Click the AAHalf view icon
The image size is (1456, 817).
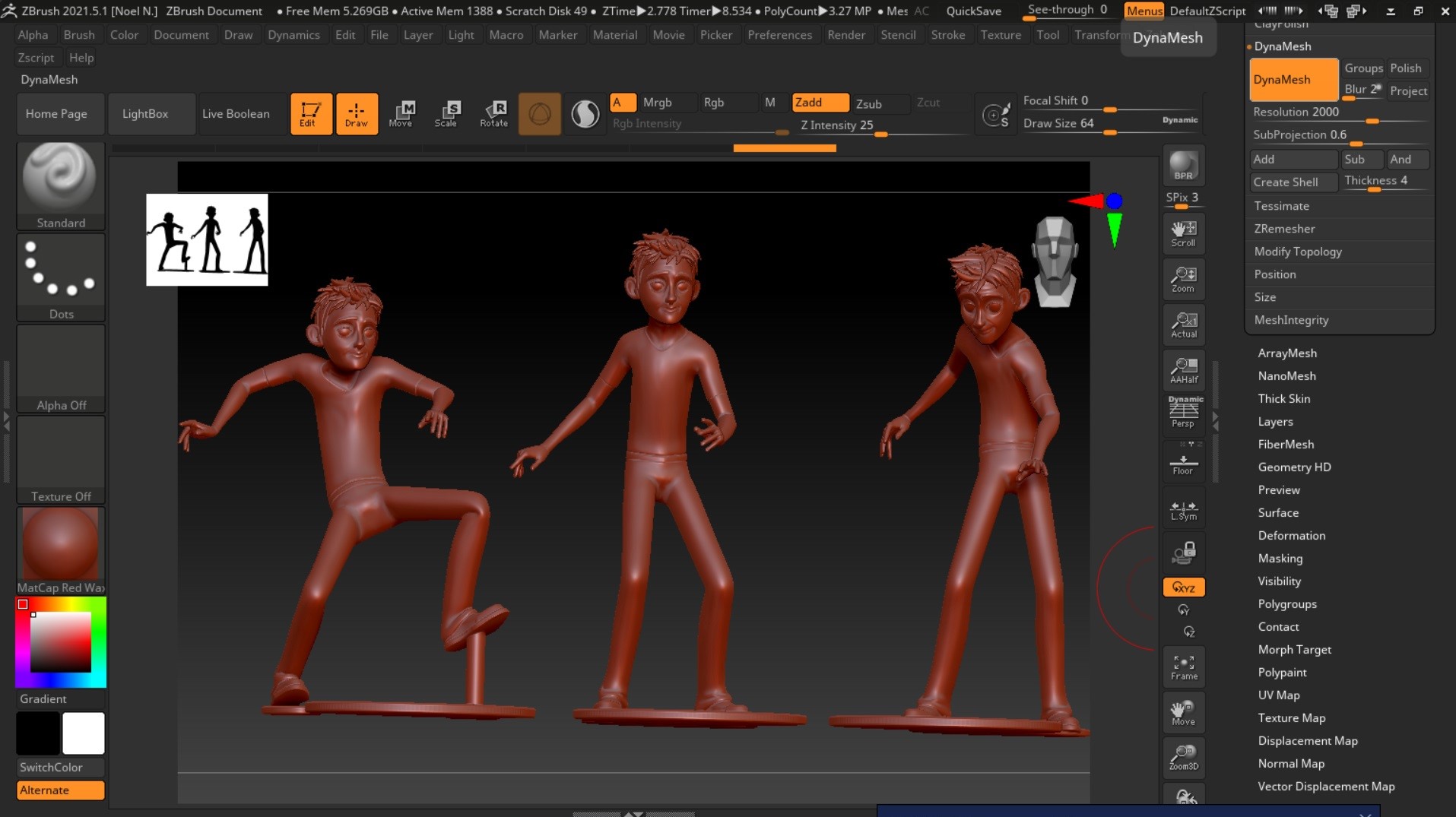point(1183,370)
